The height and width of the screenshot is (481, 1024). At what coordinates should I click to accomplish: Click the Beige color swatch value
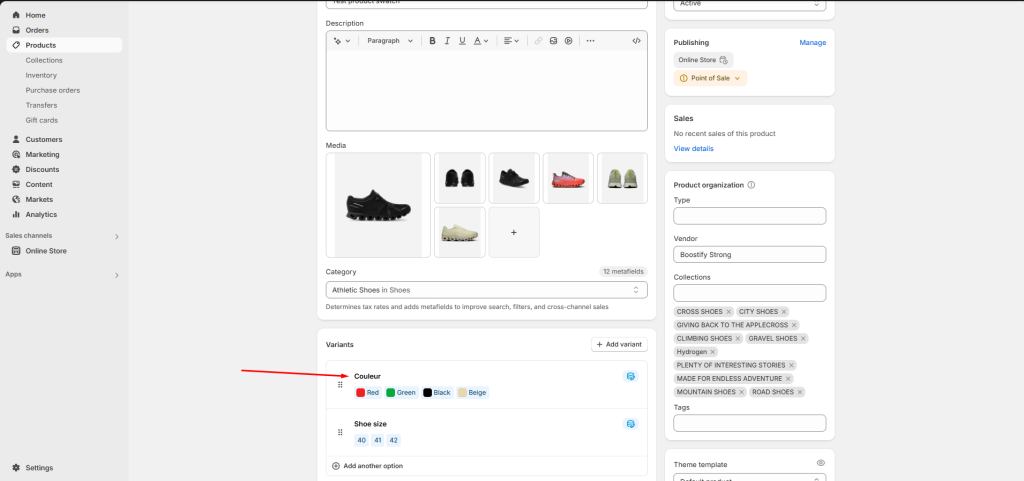point(473,393)
